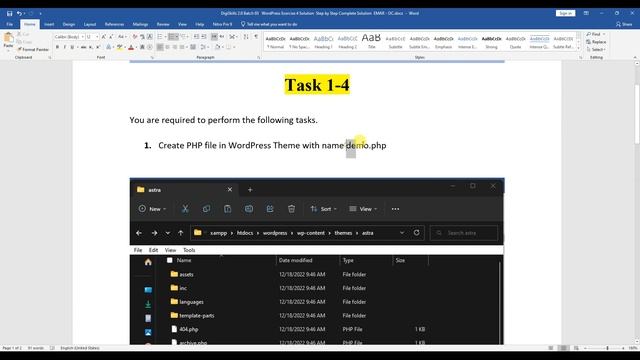
Task: Click the Up arrow in the Explorer navigation
Action: [x=180, y=233]
